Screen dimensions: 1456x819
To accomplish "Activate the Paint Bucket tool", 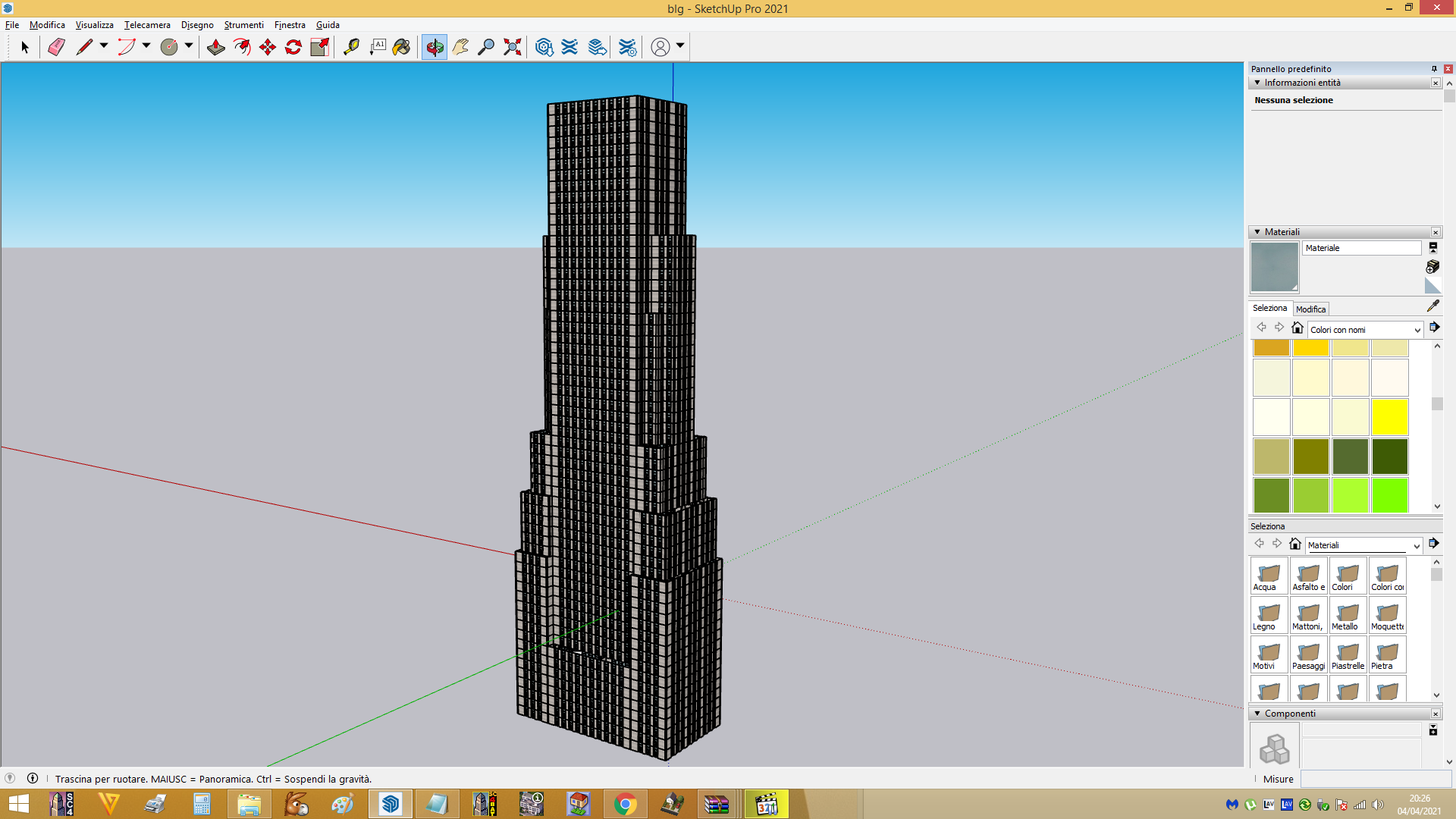I will click(401, 47).
